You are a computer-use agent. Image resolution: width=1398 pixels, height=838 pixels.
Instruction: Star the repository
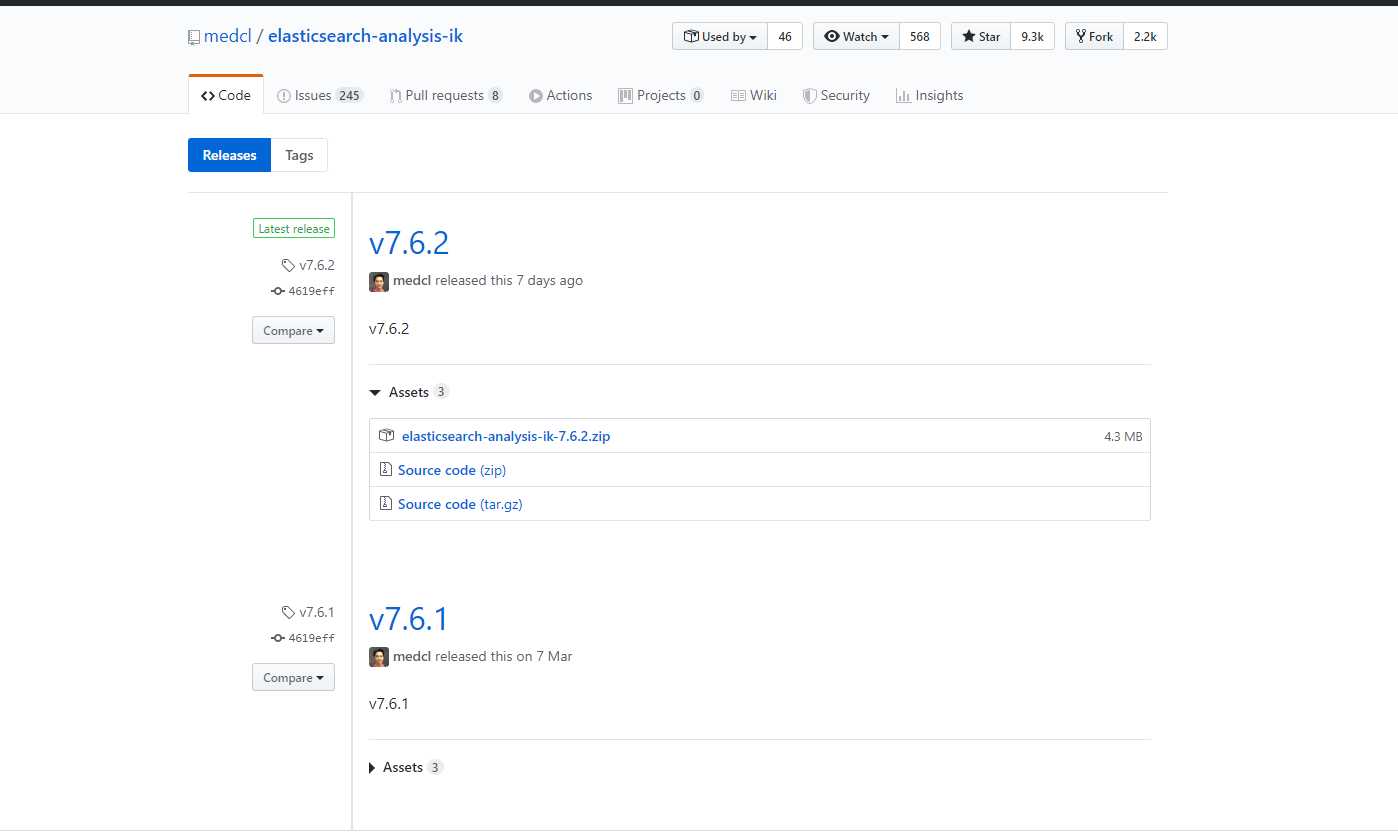coord(980,36)
